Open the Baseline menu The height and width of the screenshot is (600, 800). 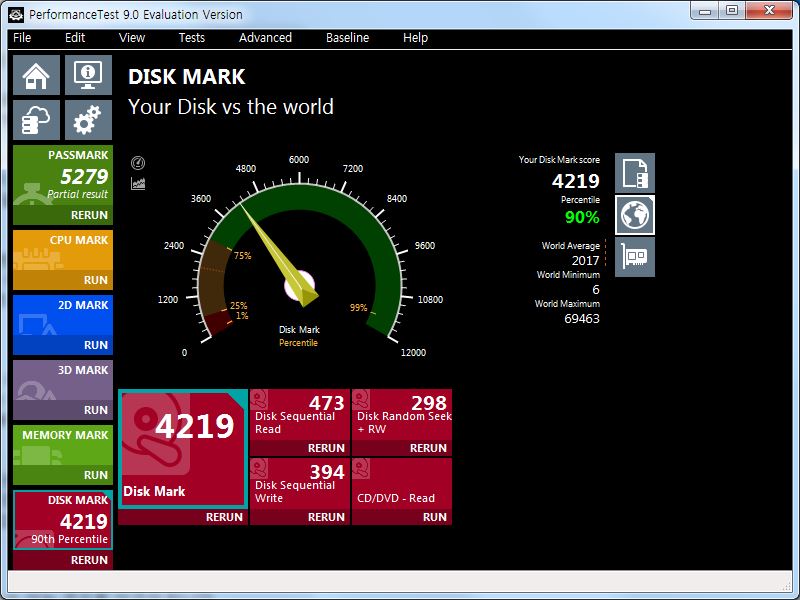347,38
